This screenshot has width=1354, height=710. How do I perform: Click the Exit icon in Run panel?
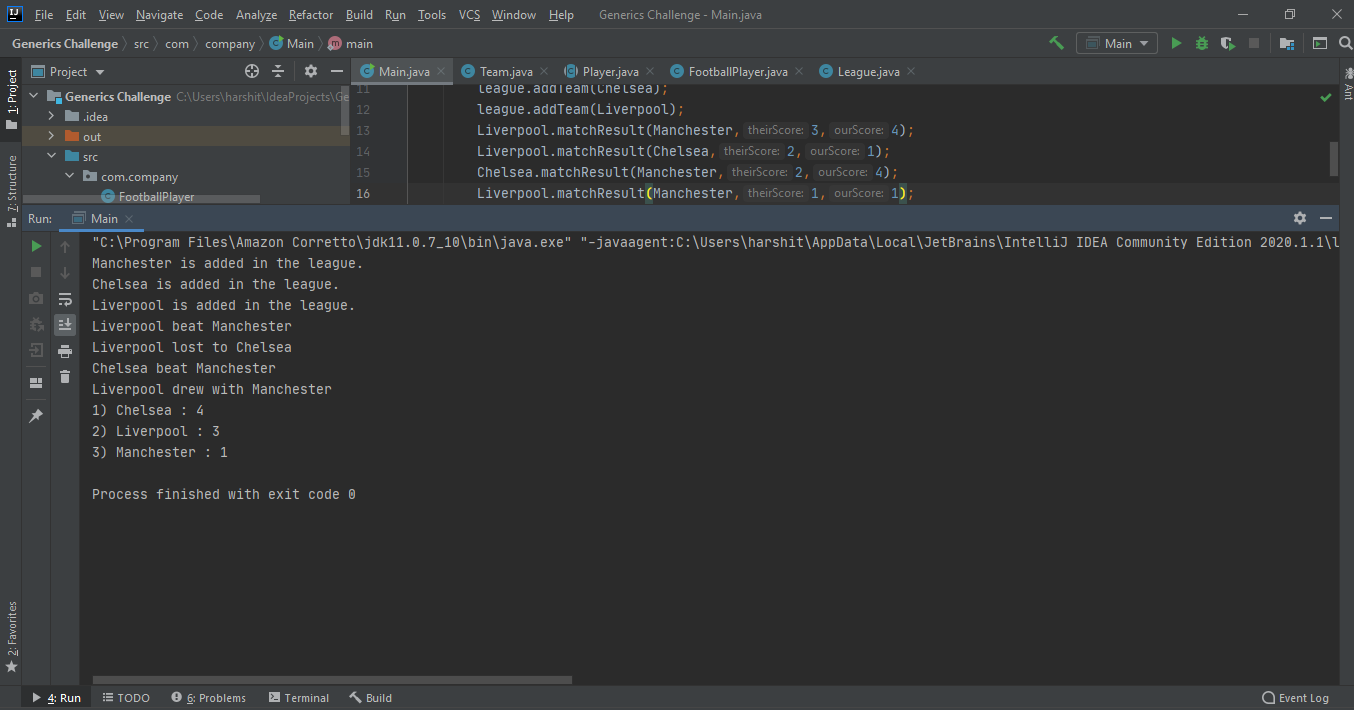tap(36, 350)
